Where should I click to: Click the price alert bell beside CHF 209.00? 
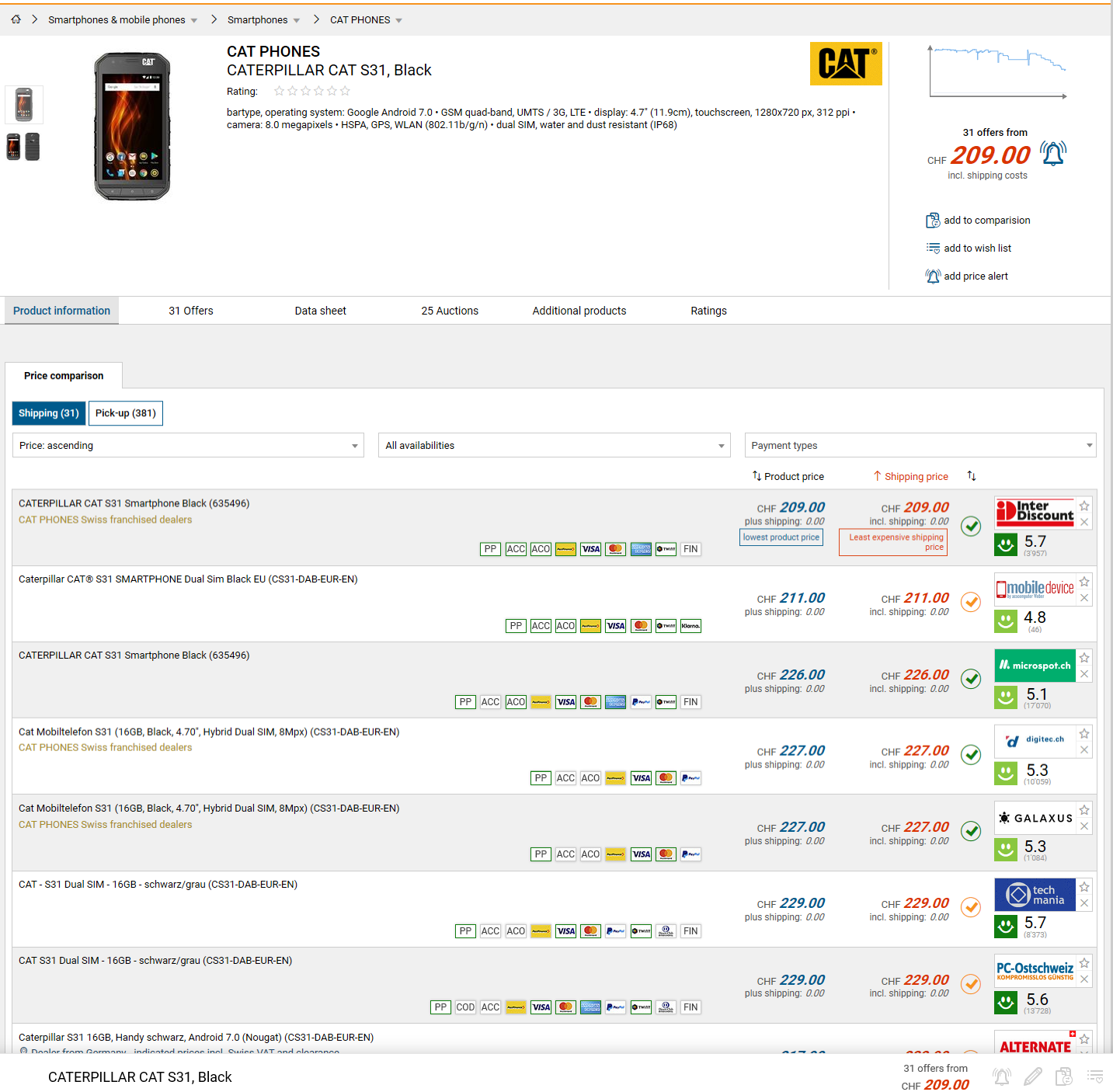coord(1052,154)
